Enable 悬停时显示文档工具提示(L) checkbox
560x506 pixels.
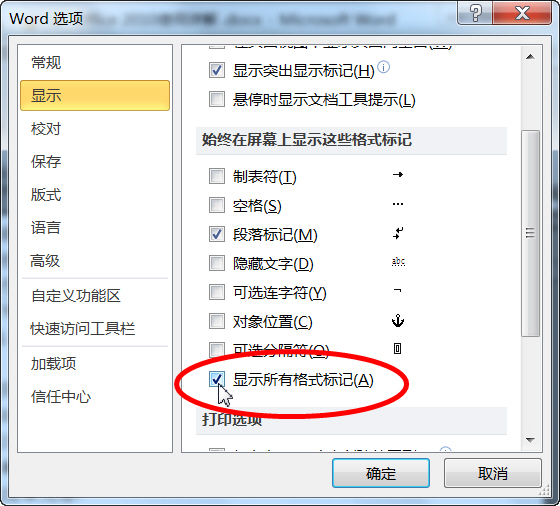pyautogui.click(x=217, y=99)
